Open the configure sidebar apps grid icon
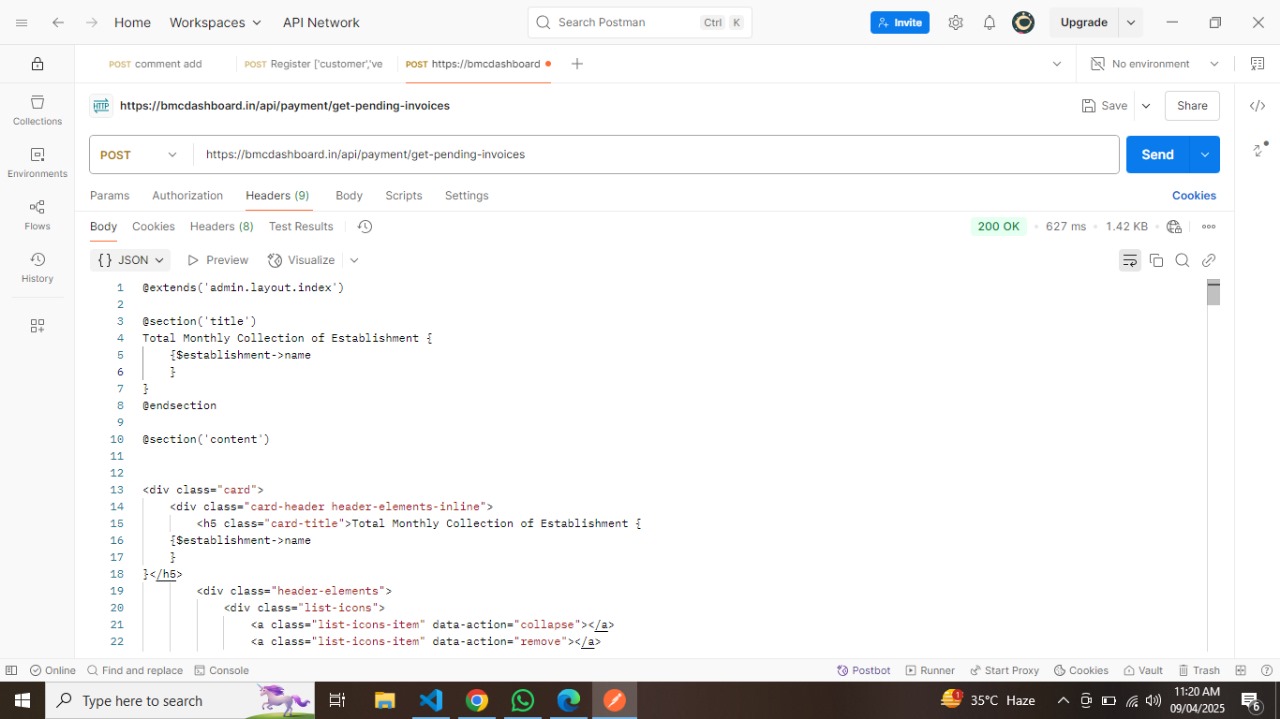This screenshot has height=719, width=1280. pos(37,326)
